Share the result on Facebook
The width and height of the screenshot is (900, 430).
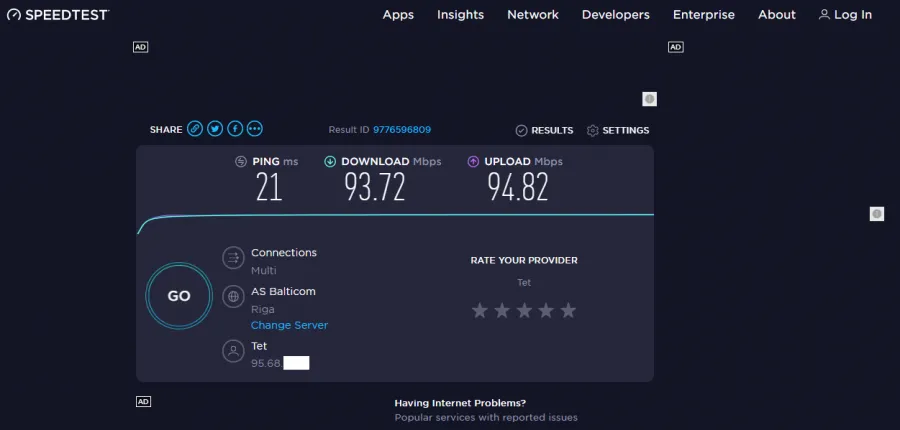pyautogui.click(x=235, y=129)
